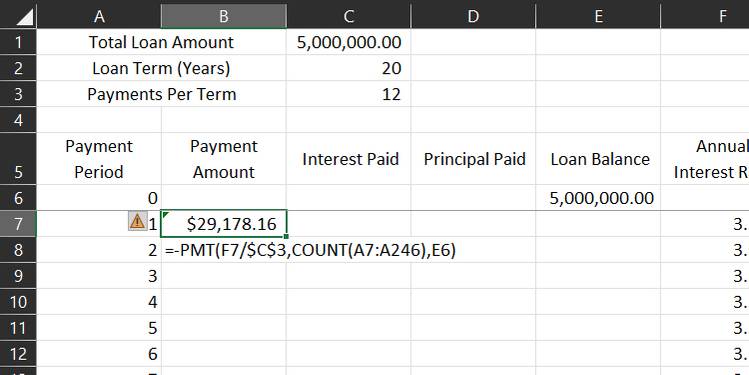Select row 3 header

pyautogui.click(x=18, y=94)
